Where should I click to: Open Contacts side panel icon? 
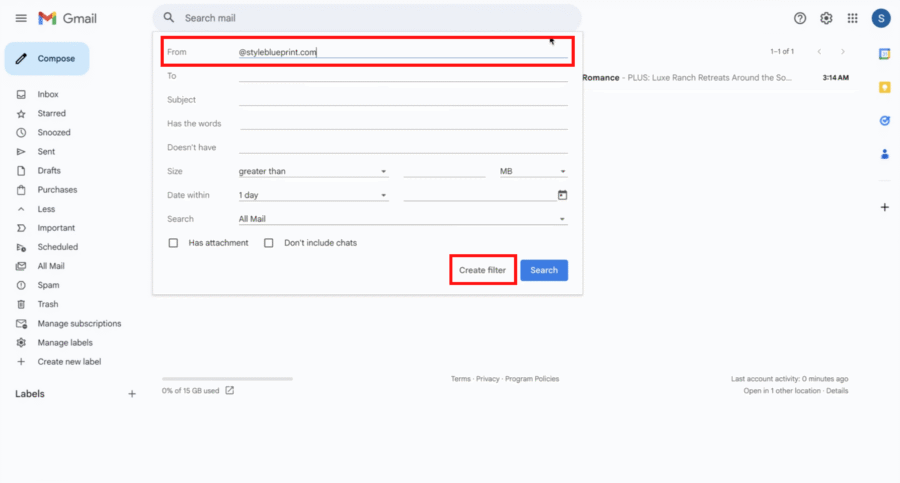pos(885,154)
